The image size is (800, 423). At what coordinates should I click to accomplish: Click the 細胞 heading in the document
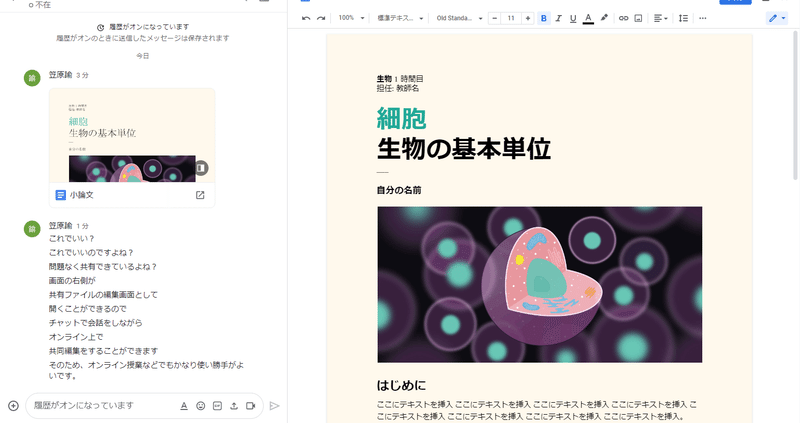pyautogui.click(x=402, y=118)
